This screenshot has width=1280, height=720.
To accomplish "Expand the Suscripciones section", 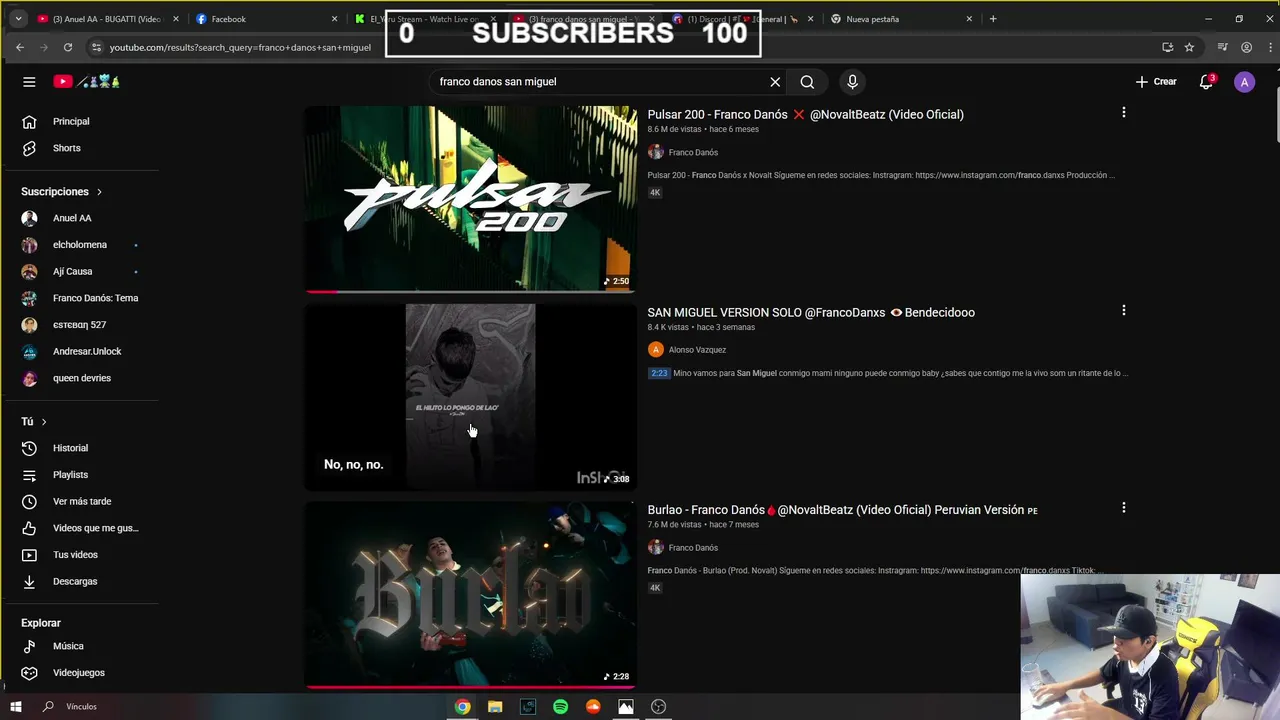I will (x=62, y=191).
